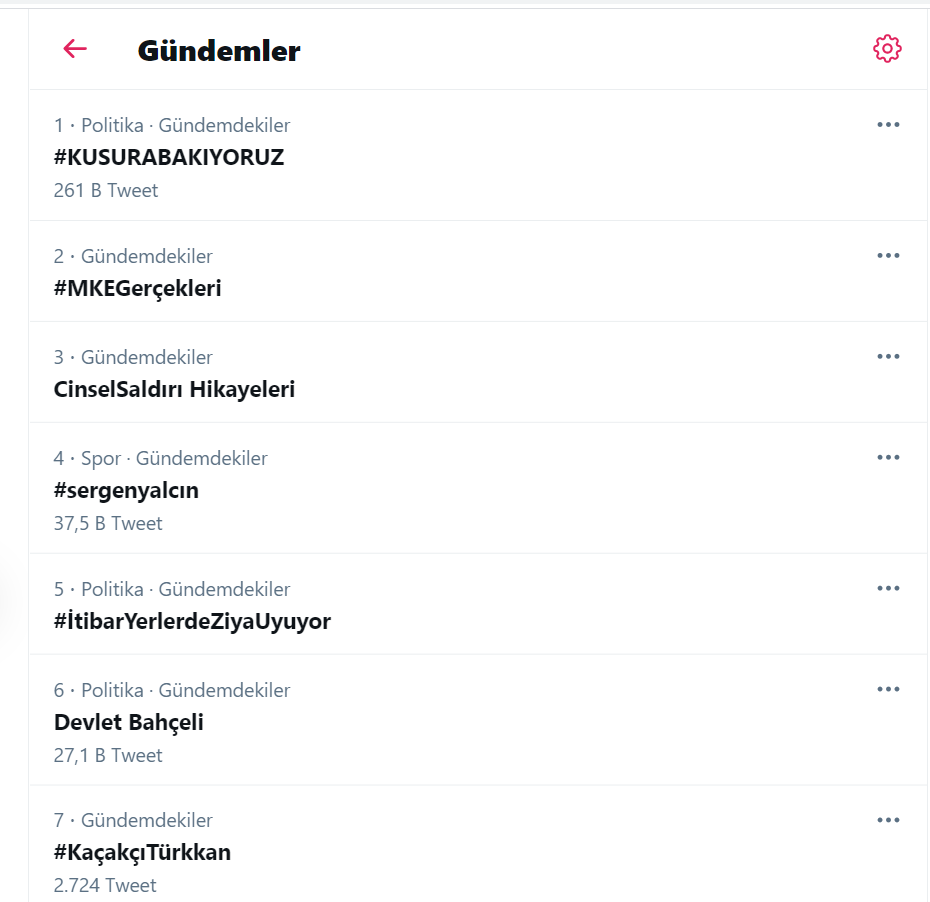This screenshot has width=930, height=902.
Task: Click the 261 B Tweet count
Action: point(106,190)
